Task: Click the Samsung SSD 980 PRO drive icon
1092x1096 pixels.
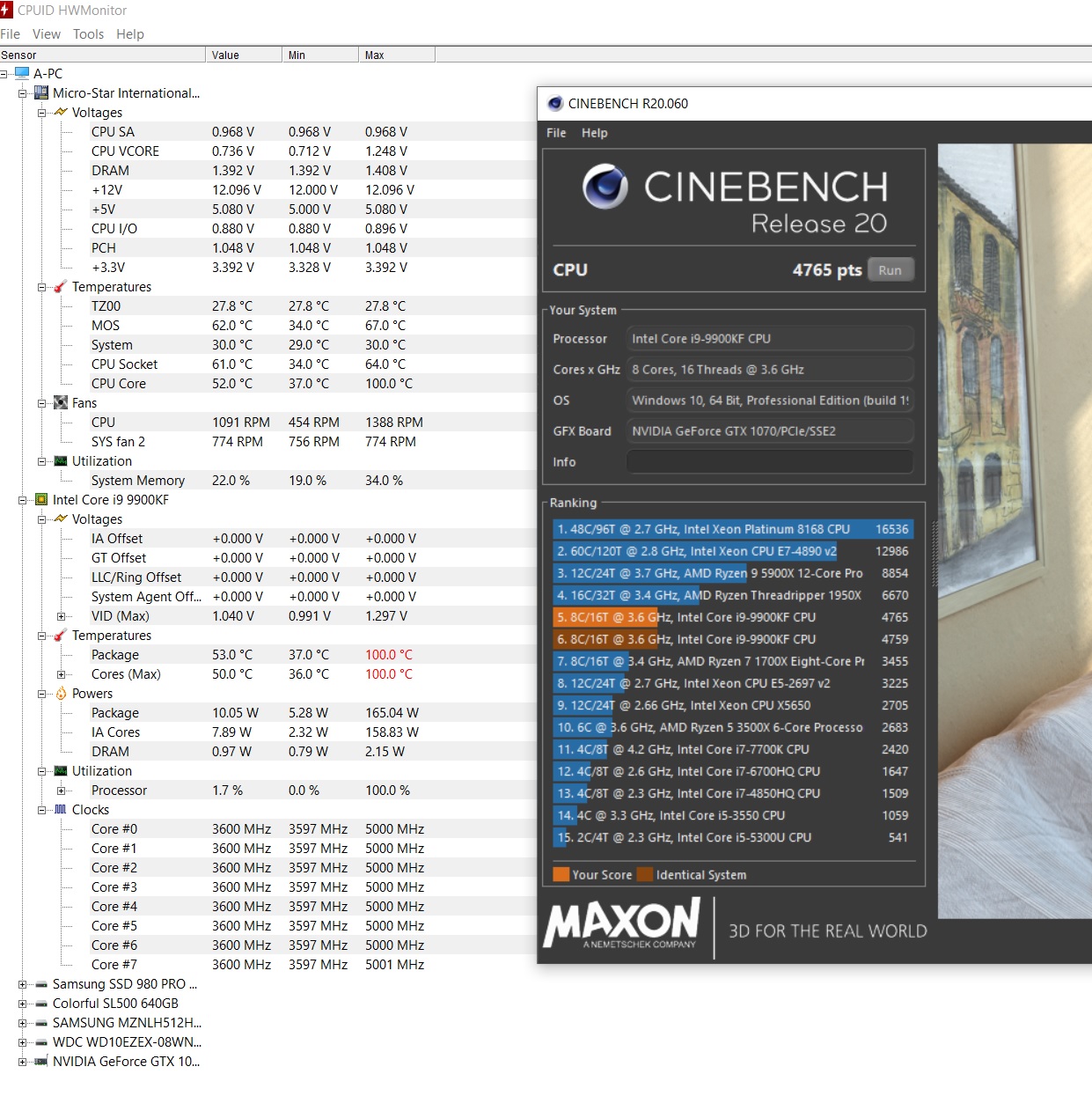Action: coord(41,984)
